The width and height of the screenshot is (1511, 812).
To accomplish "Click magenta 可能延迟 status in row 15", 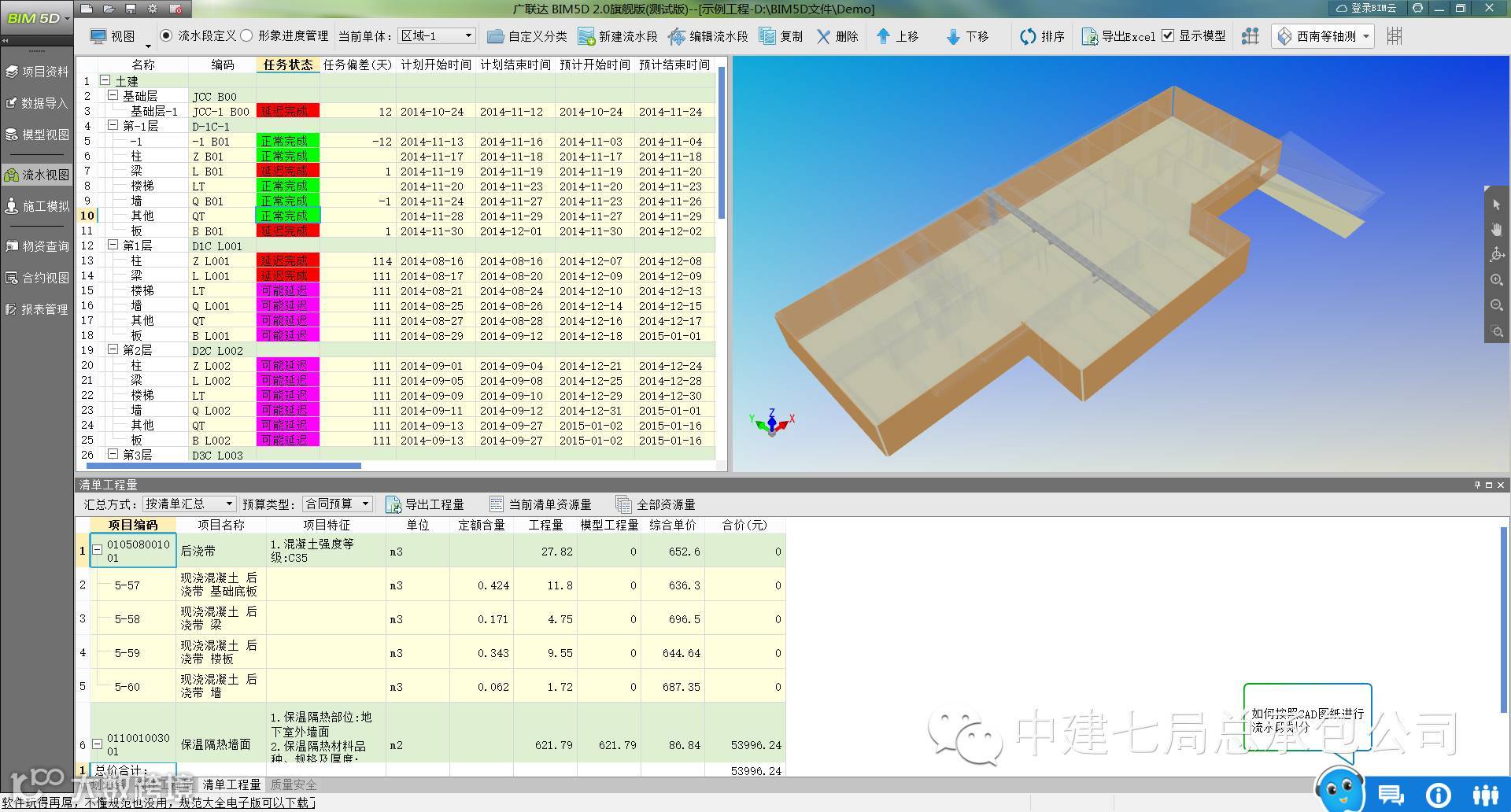I will point(288,290).
